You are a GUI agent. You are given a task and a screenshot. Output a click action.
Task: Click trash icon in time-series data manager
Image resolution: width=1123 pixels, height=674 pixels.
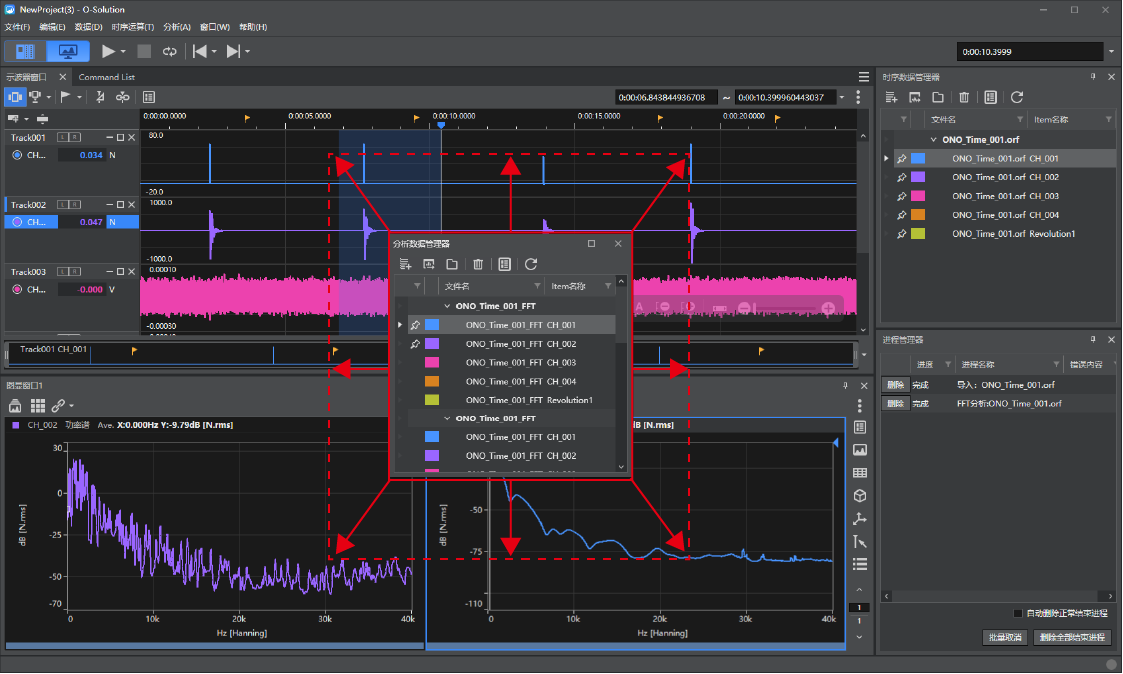tap(964, 97)
